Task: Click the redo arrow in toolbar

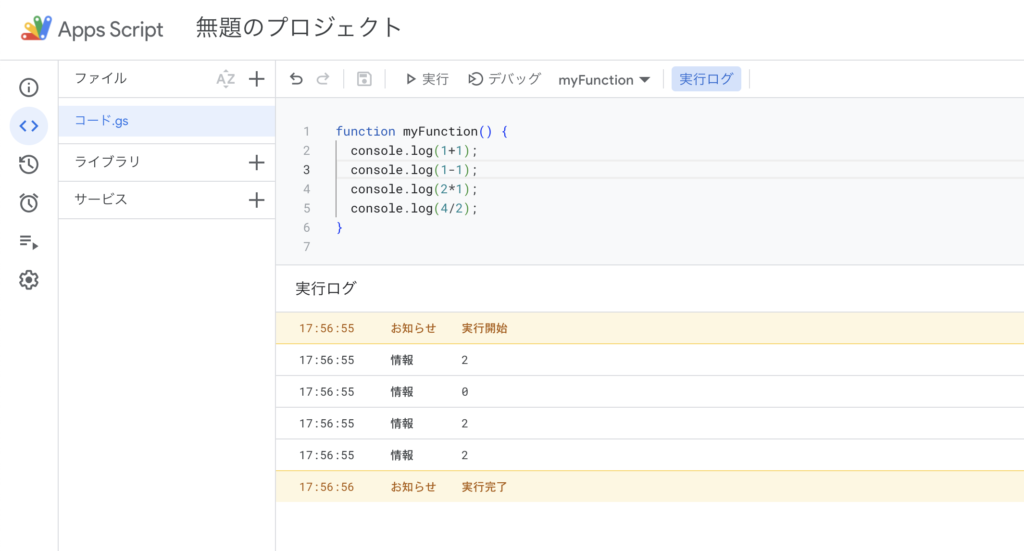Action: click(322, 79)
